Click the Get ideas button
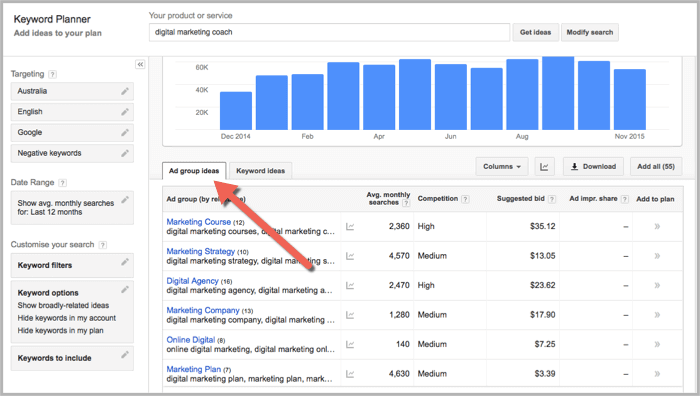 coord(535,32)
